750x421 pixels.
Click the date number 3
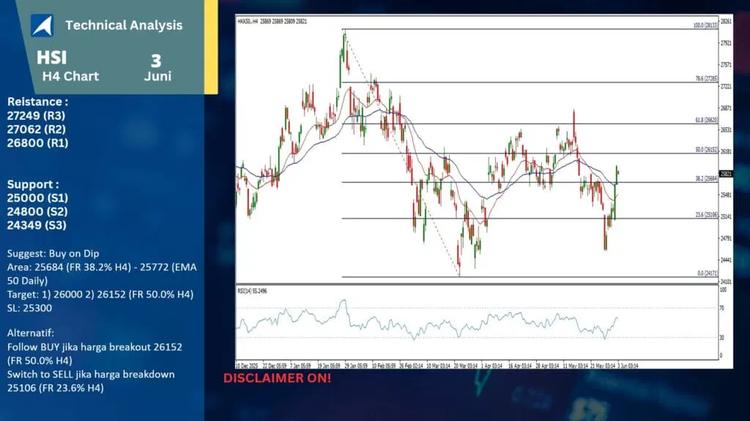(156, 61)
